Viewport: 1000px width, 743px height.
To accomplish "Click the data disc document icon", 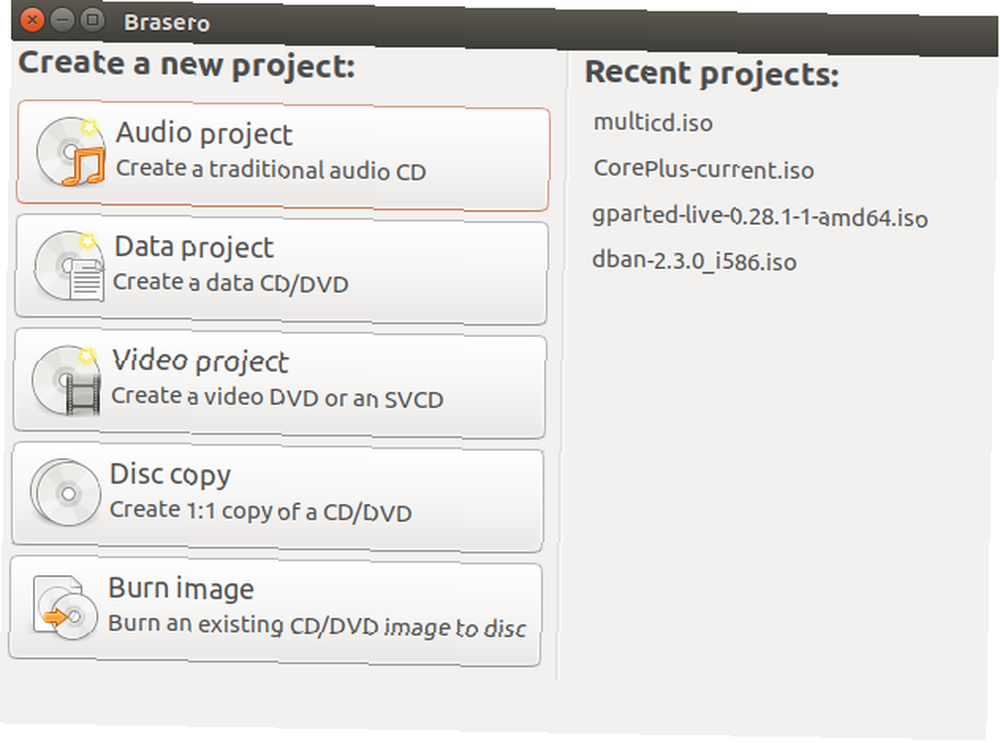I will 69,266.
